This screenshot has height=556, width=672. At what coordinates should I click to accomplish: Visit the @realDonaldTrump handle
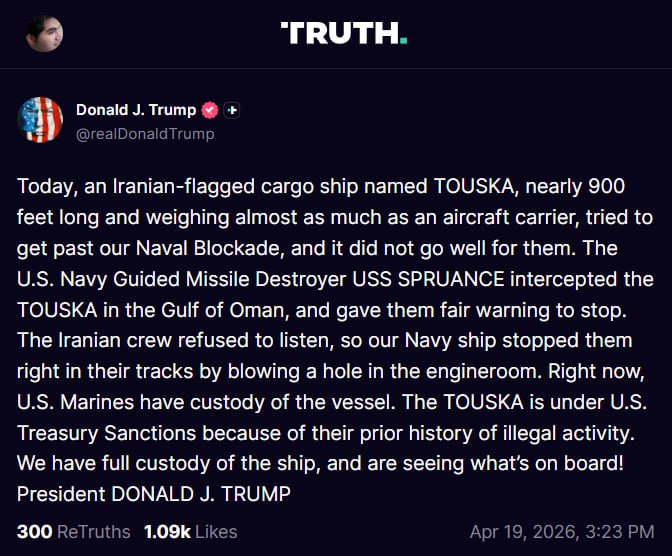[x=145, y=133]
